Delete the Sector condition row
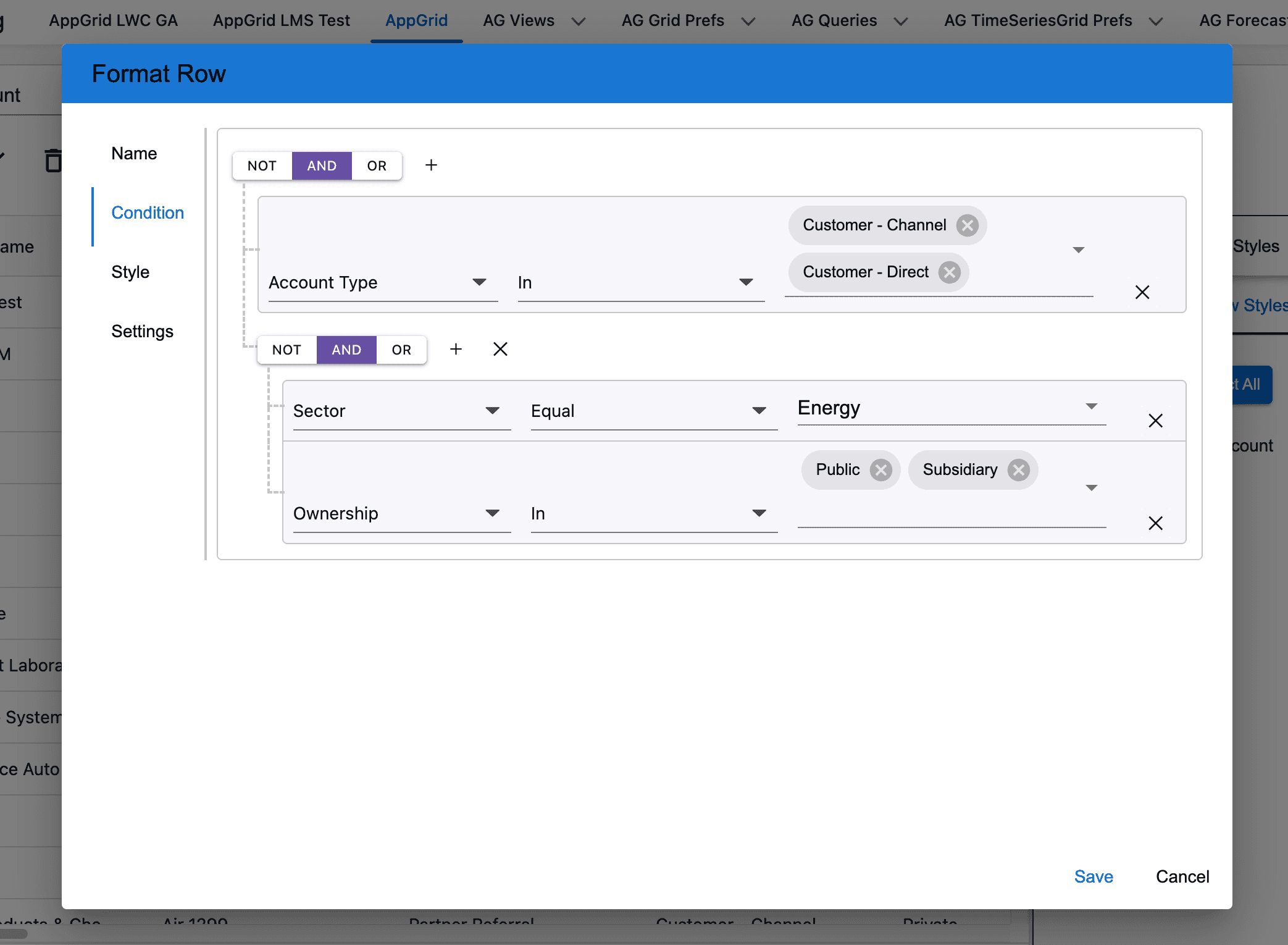This screenshot has width=1288, height=945. click(1155, 421)
